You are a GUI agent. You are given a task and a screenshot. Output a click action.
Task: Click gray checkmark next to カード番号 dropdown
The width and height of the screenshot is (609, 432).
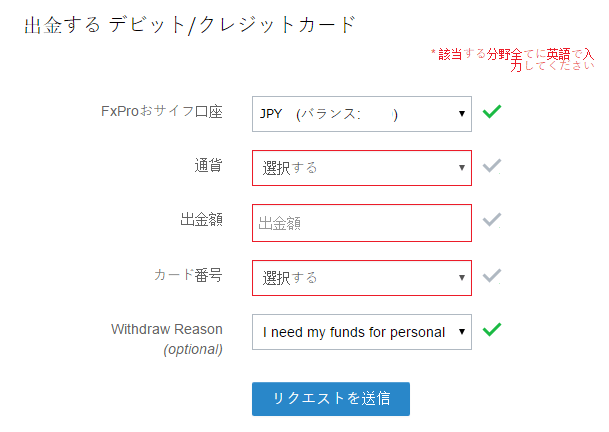click(x=492, y=276)
